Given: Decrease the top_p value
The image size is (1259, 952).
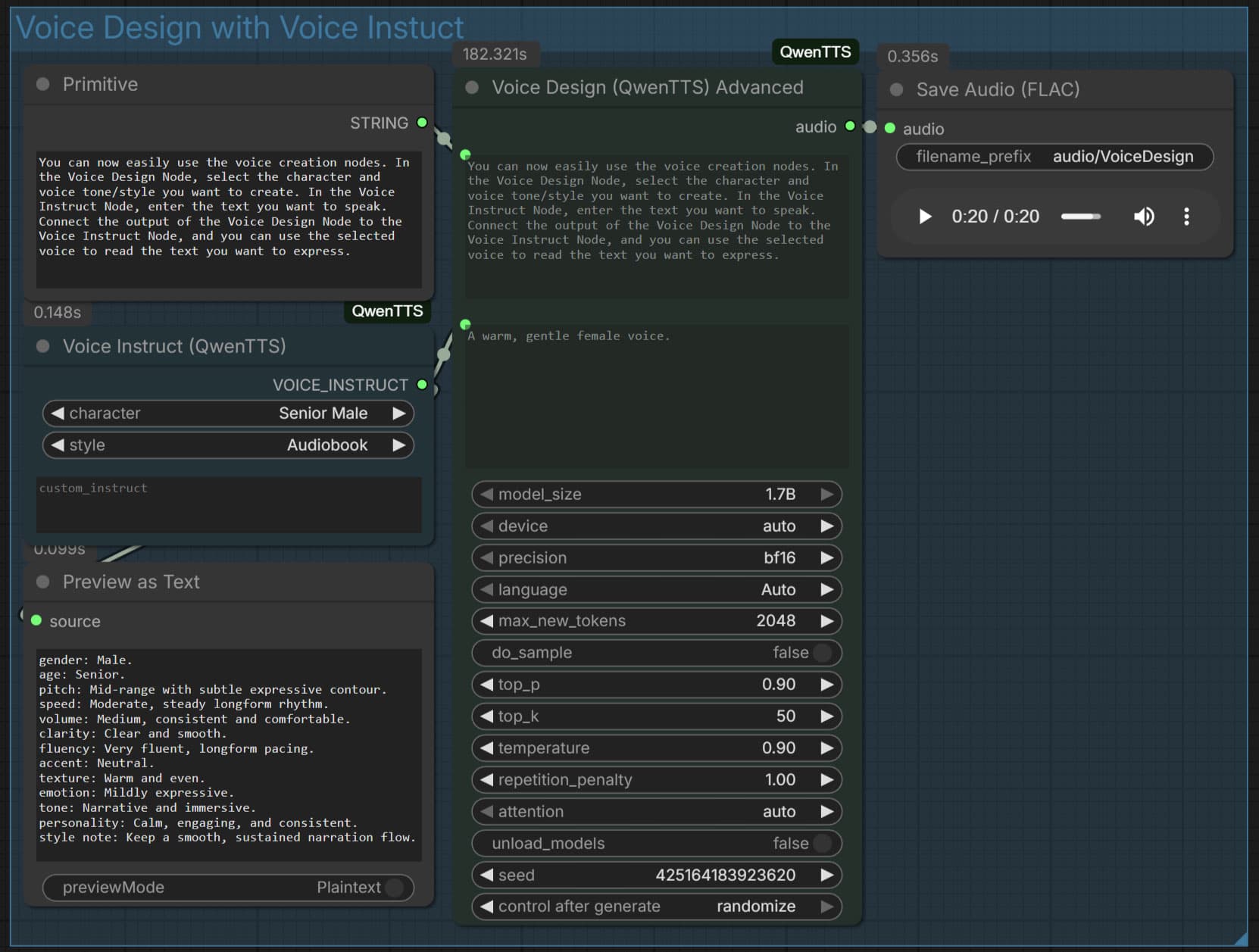Looking at the screenshot, I should [x=486, y=685].
